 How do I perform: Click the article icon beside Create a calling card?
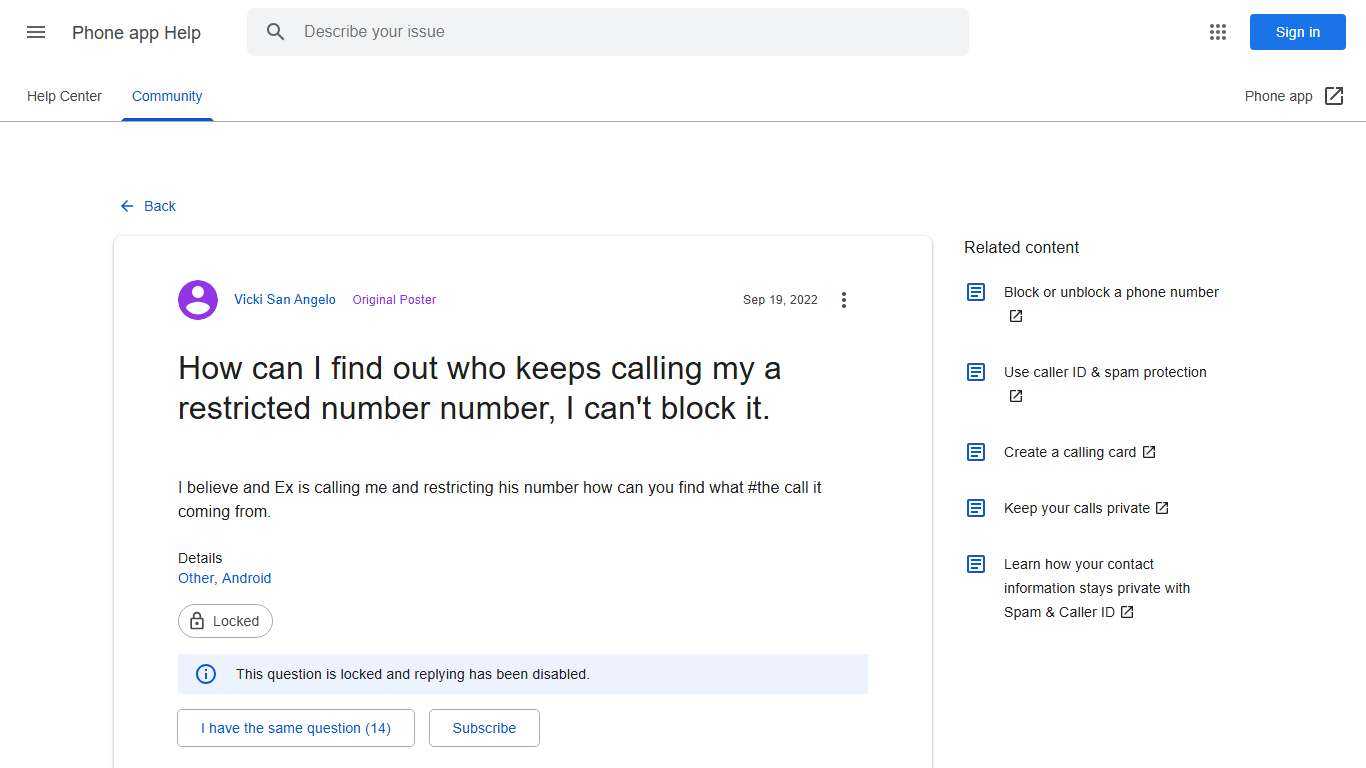(x=975, y=451)
